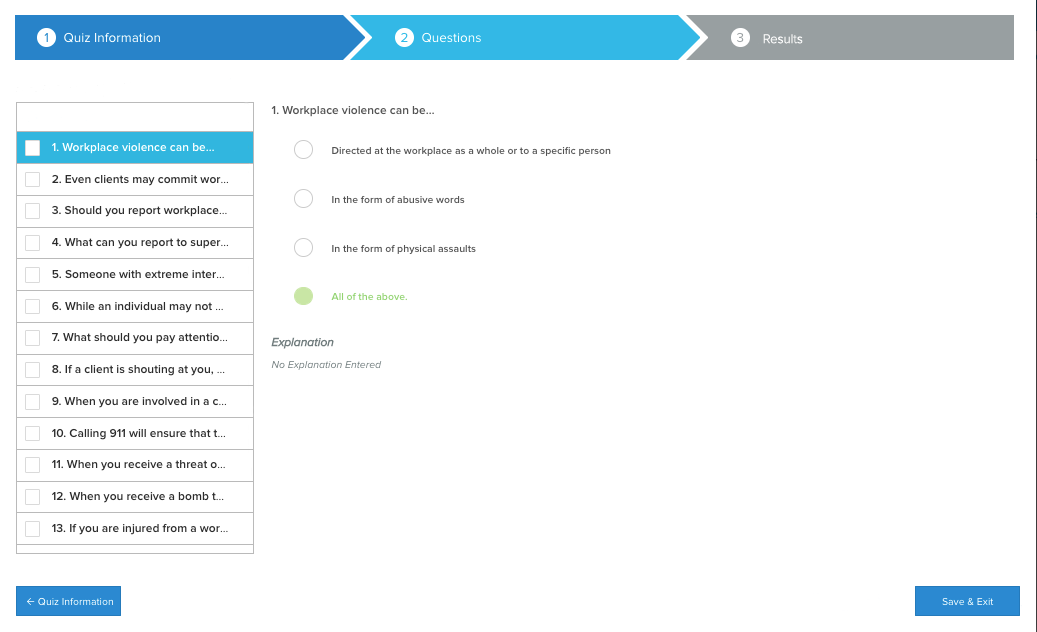Open question '1. Workplace violence can be...' in list
Viewport: 1037px width, 632px height.
coord(135,147)
